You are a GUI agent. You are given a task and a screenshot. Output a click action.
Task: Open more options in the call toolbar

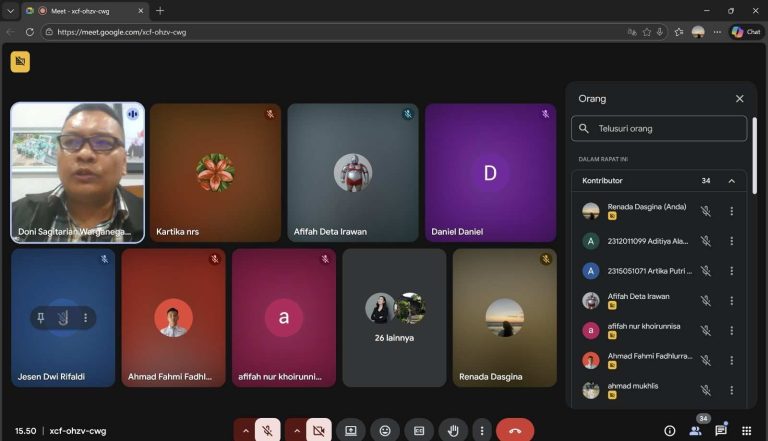pos(482,430)
